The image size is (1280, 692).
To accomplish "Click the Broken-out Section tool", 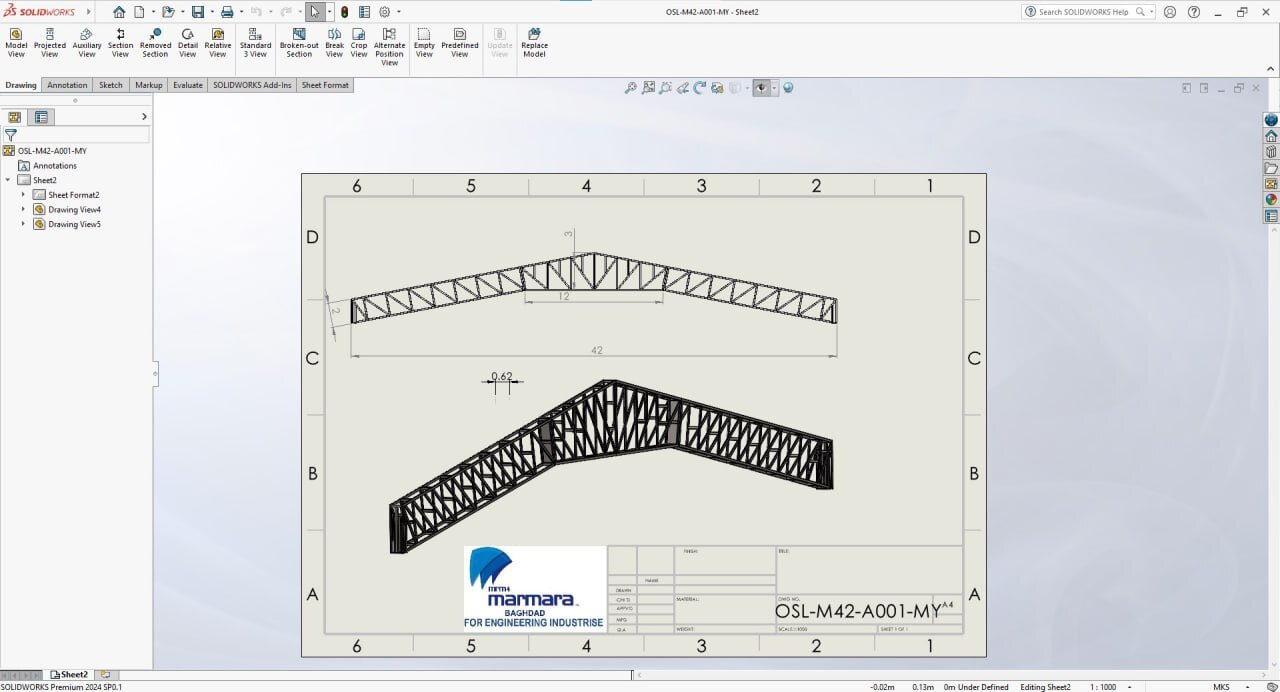I will 299,43.
